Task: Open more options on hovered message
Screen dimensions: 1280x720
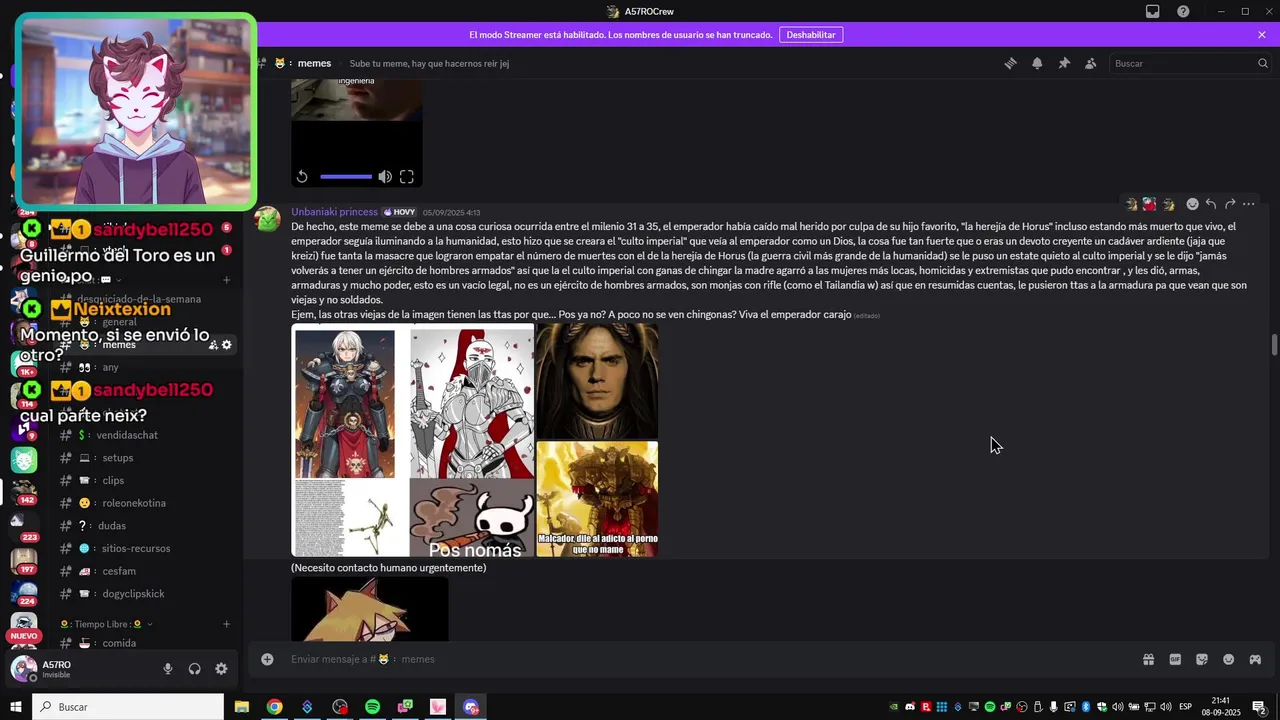Action: 1249,204
